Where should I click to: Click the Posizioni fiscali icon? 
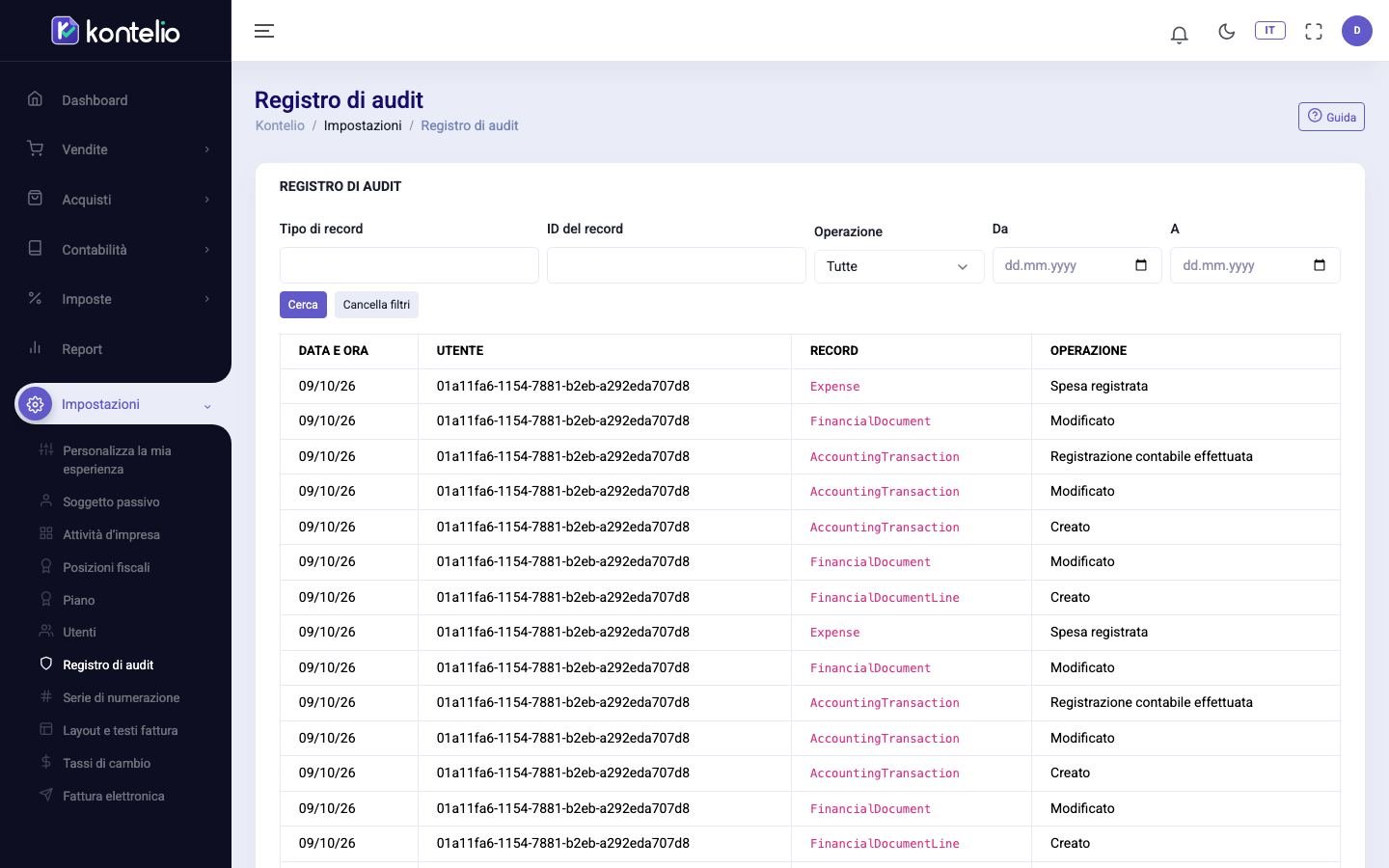click(x=45, y=566)
